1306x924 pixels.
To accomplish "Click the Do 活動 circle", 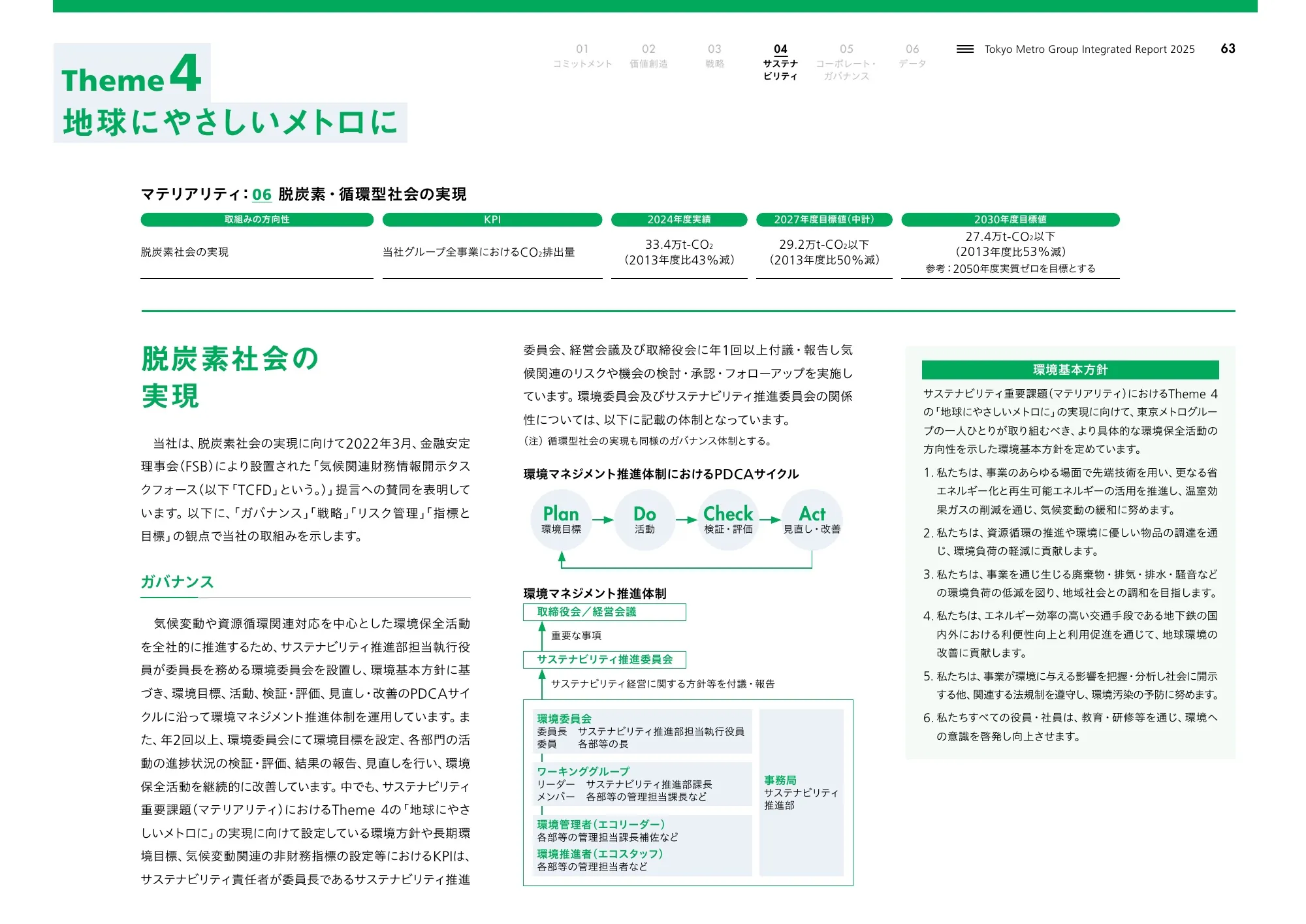I will 645,520.
